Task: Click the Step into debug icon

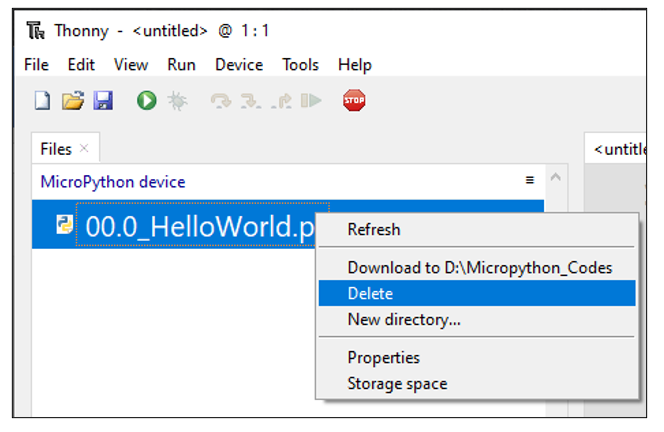Action: [x=251, y=101]
